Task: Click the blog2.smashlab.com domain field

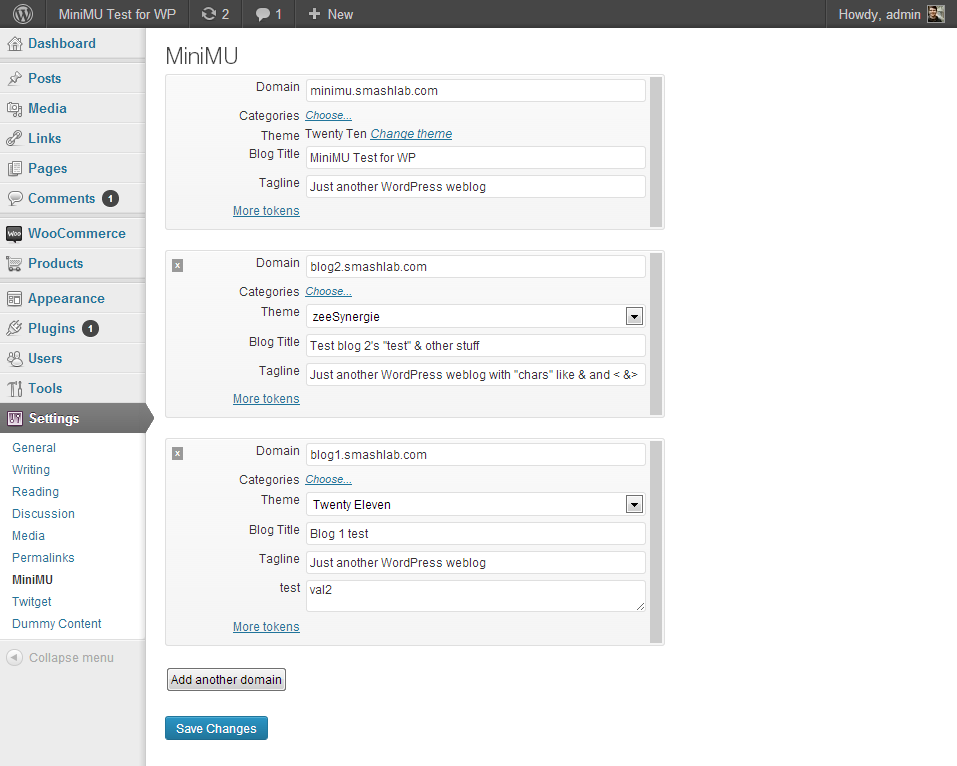Action: click(x=475, y=266)
